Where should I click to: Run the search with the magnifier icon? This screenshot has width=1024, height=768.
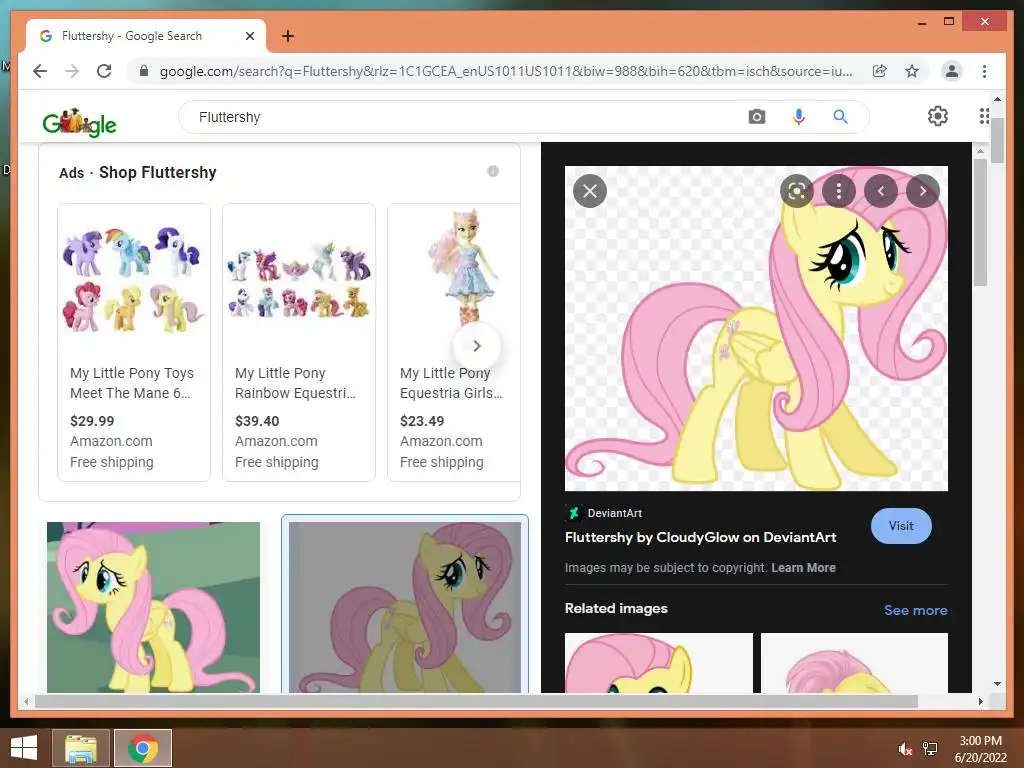pos(840,117)
